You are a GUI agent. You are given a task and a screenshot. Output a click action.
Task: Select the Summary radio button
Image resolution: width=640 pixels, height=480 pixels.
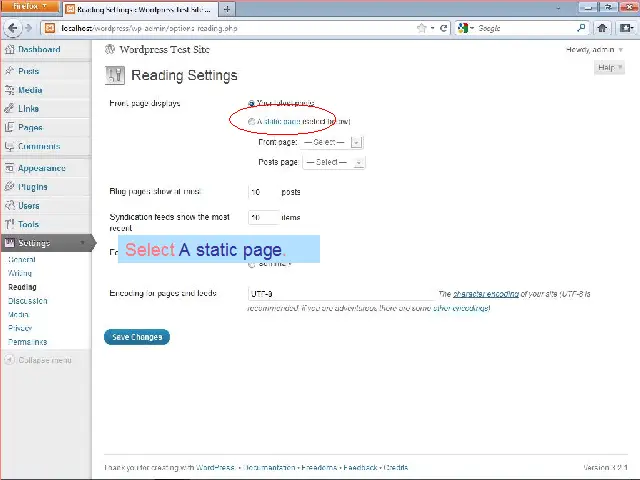coord(251,264)
